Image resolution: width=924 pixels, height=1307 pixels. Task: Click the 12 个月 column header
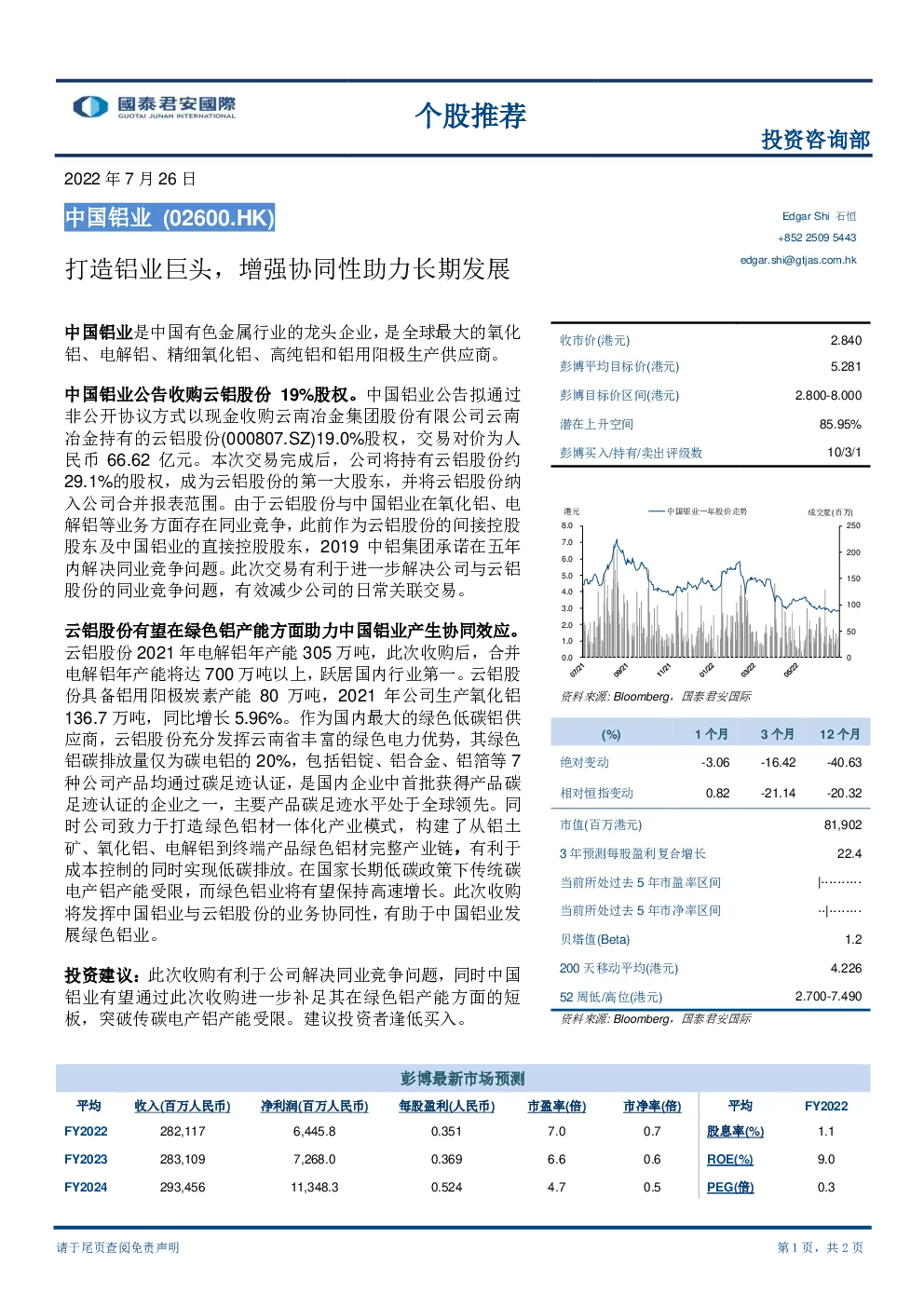pyautogui.click(x=840, y=734)
